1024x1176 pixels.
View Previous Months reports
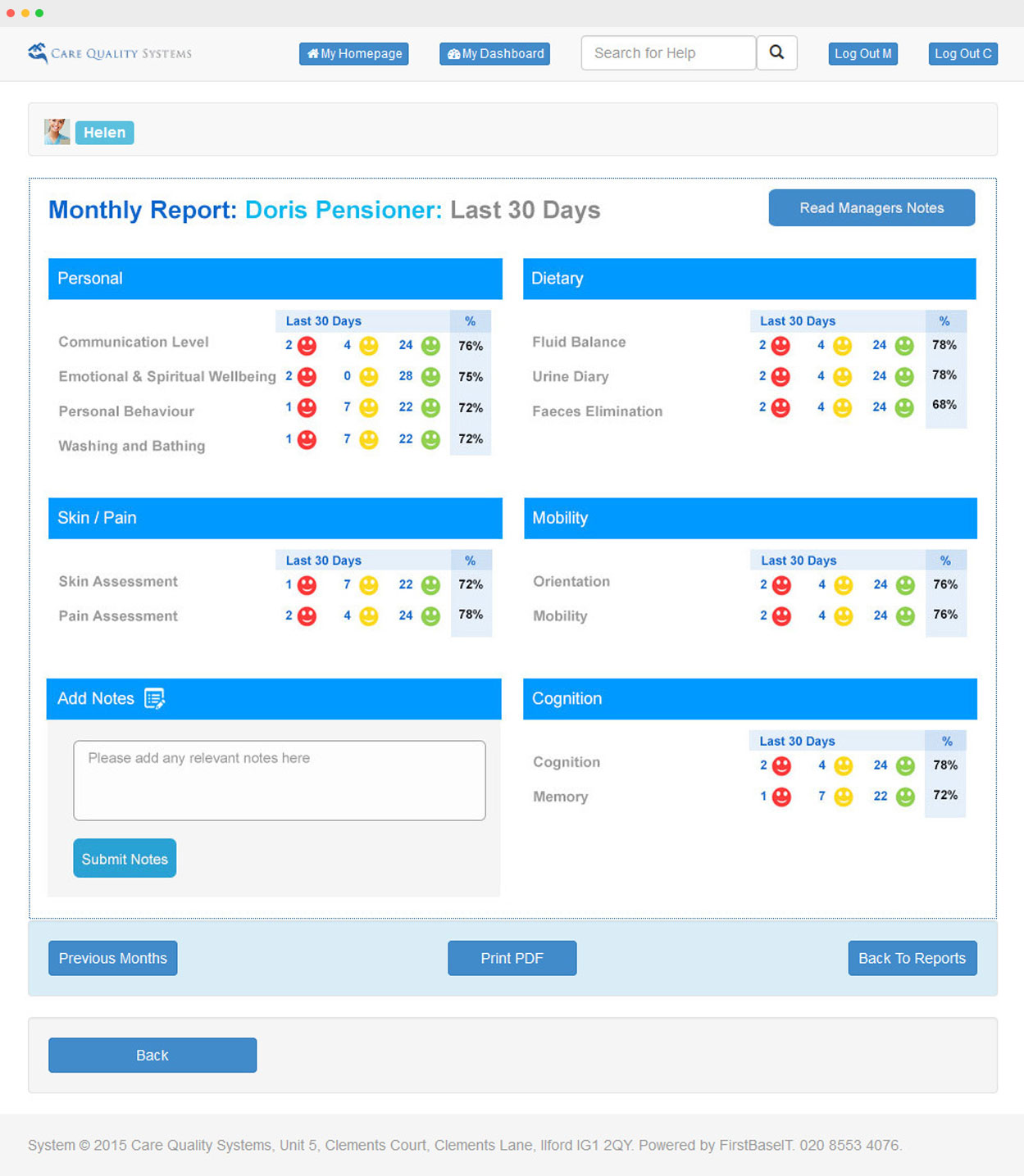click(x=113, y=958)
